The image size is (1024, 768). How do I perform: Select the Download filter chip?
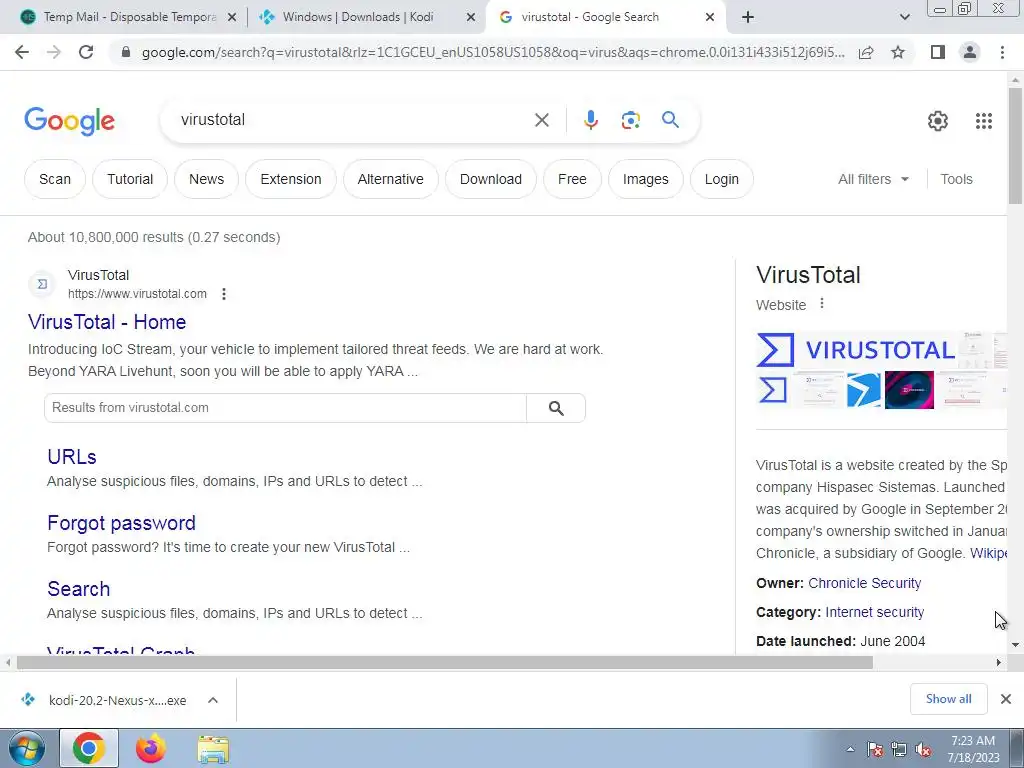[x=490, y=179]
